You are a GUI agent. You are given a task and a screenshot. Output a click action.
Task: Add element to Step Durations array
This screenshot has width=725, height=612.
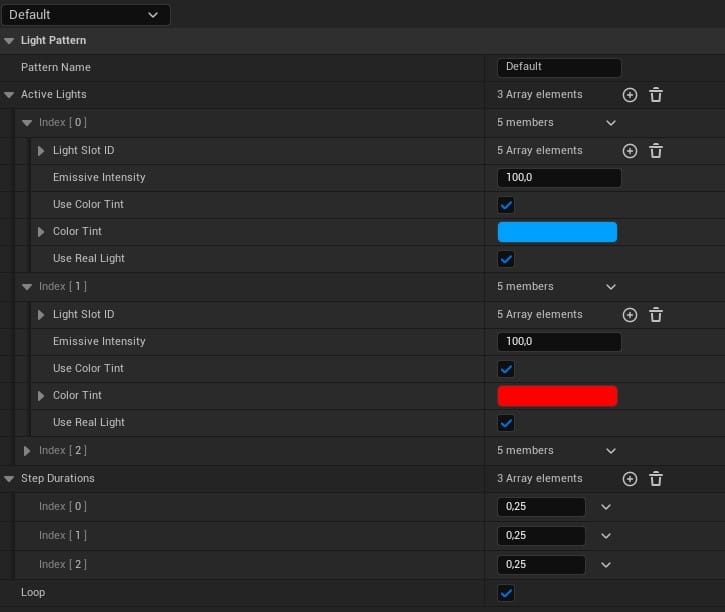coord(630,479)
